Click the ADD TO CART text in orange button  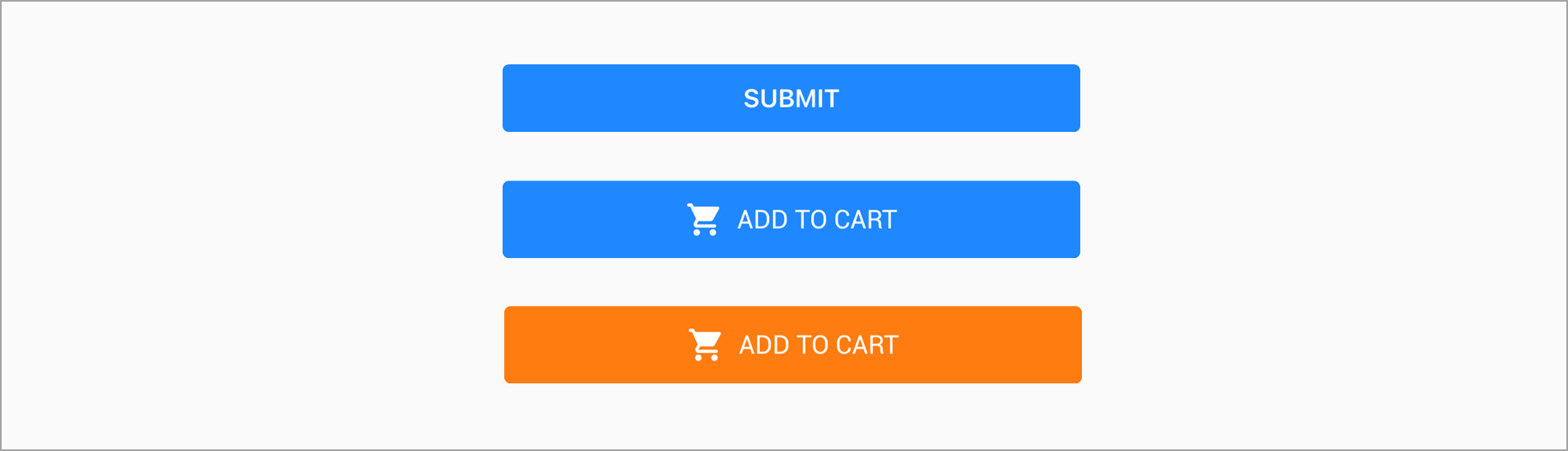[818, 345]
